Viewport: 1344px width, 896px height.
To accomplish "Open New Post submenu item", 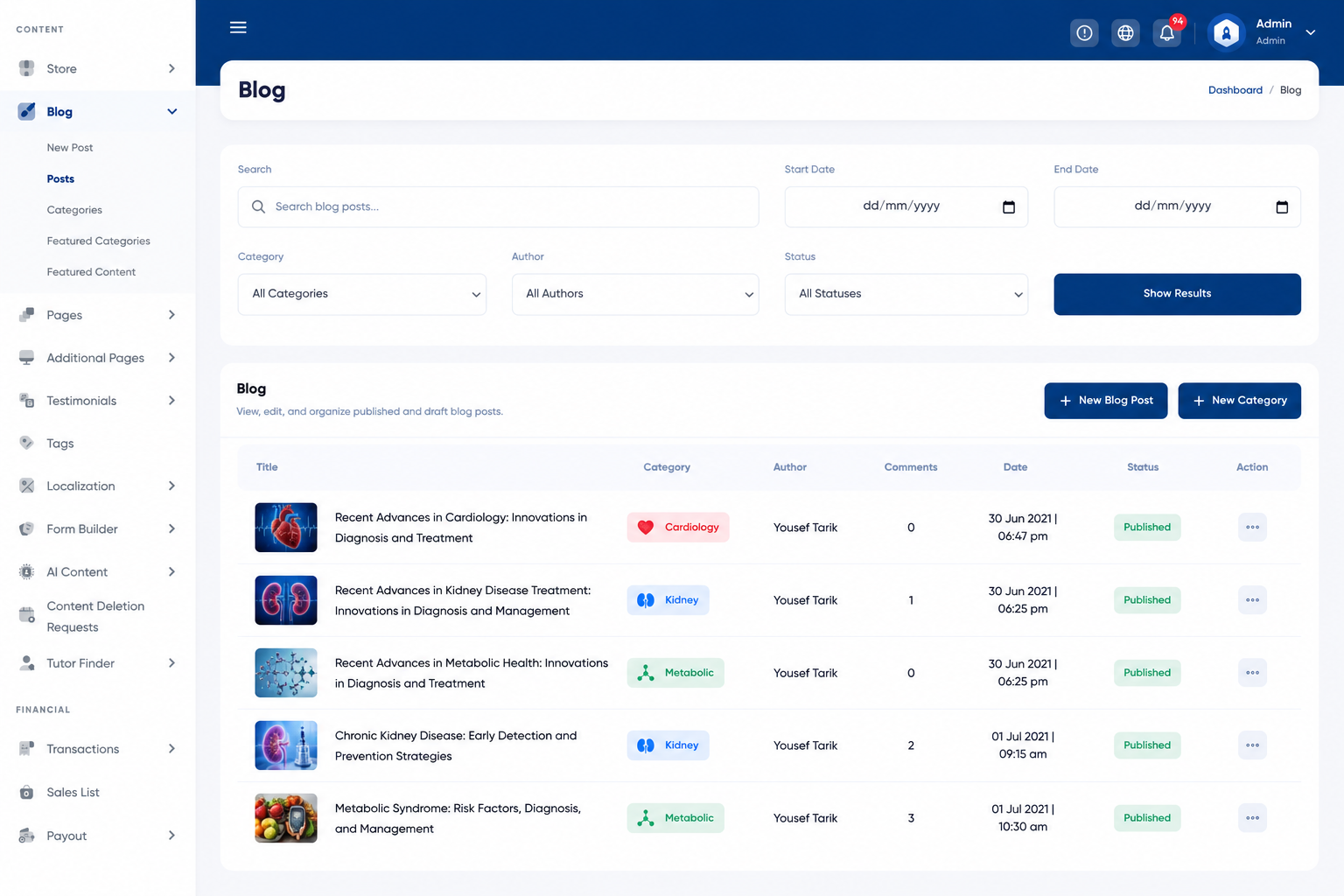I will tap(70, 148).
